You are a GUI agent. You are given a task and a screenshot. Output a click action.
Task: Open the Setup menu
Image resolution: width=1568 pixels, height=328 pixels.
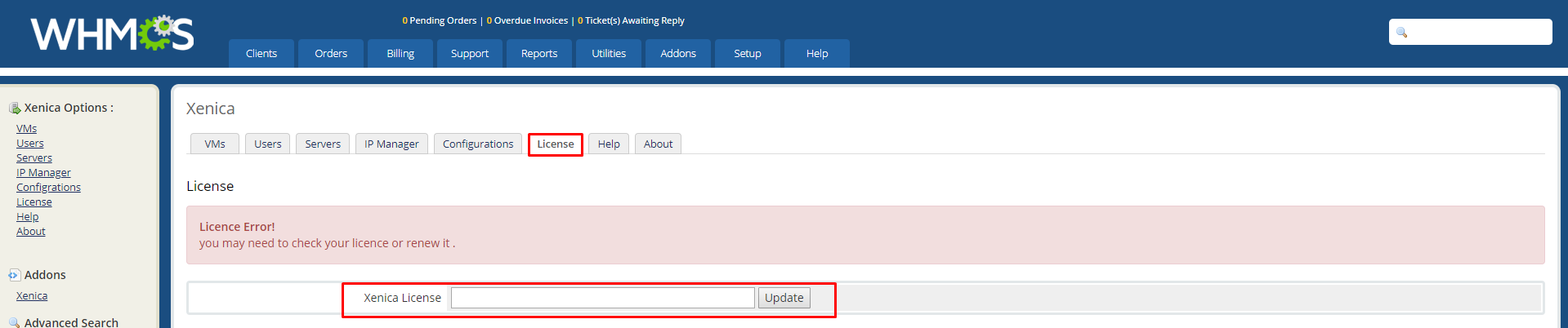click(748, 53)
